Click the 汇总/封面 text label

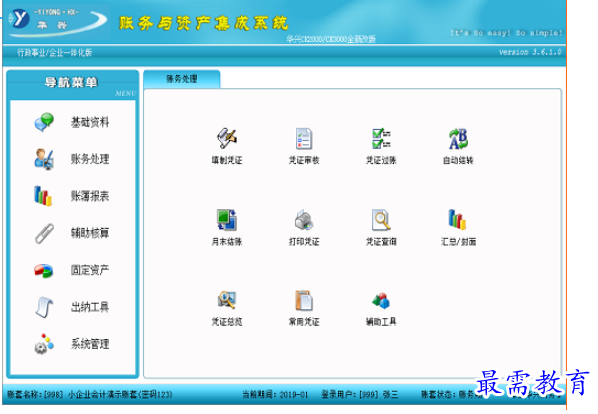point(458,241)
